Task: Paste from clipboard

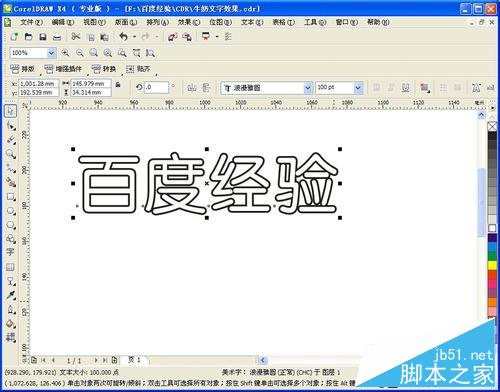Action: (105, 37)
